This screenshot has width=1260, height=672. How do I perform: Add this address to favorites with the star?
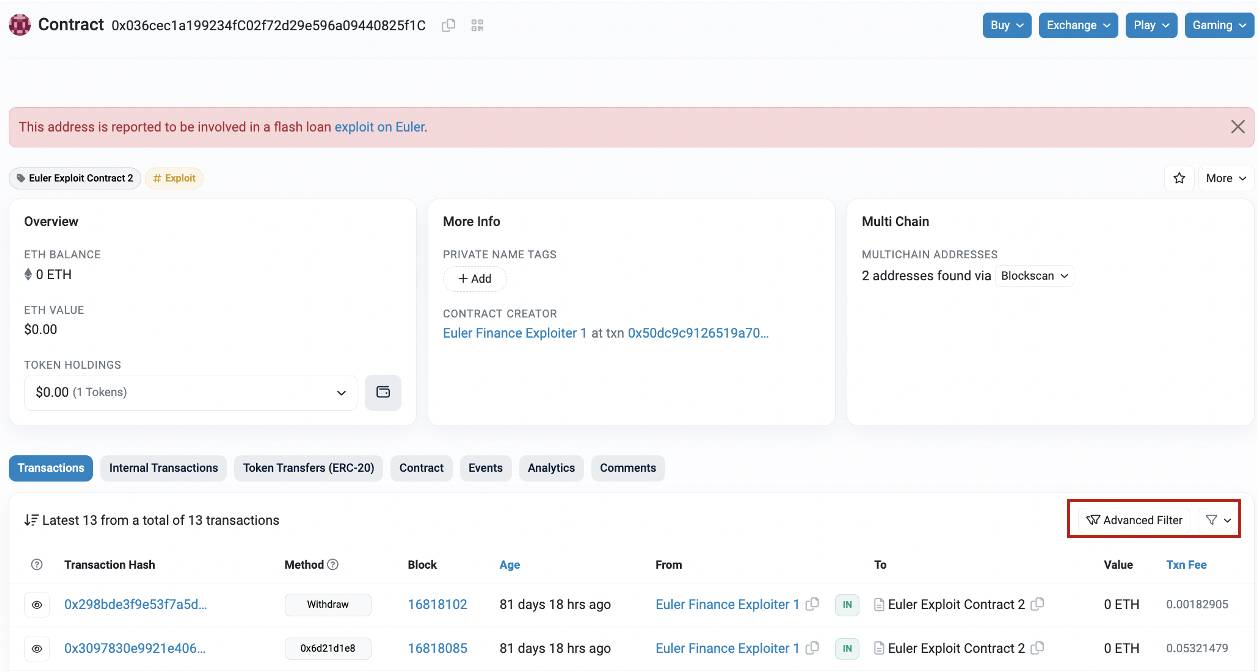coord(1179,178)
